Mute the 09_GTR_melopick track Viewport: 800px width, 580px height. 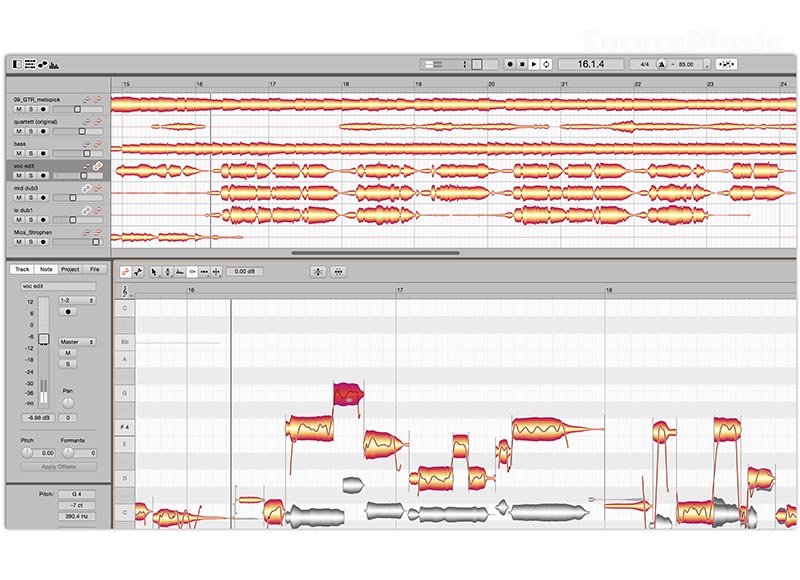pos(19,109)
